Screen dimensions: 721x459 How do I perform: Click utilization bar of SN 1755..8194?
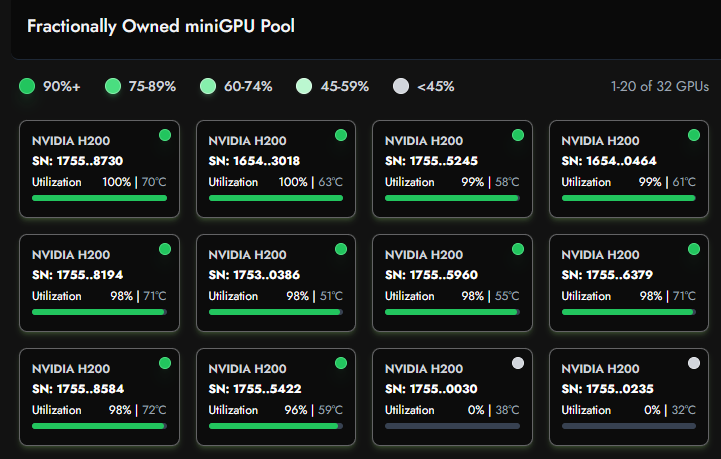point(99,312)
